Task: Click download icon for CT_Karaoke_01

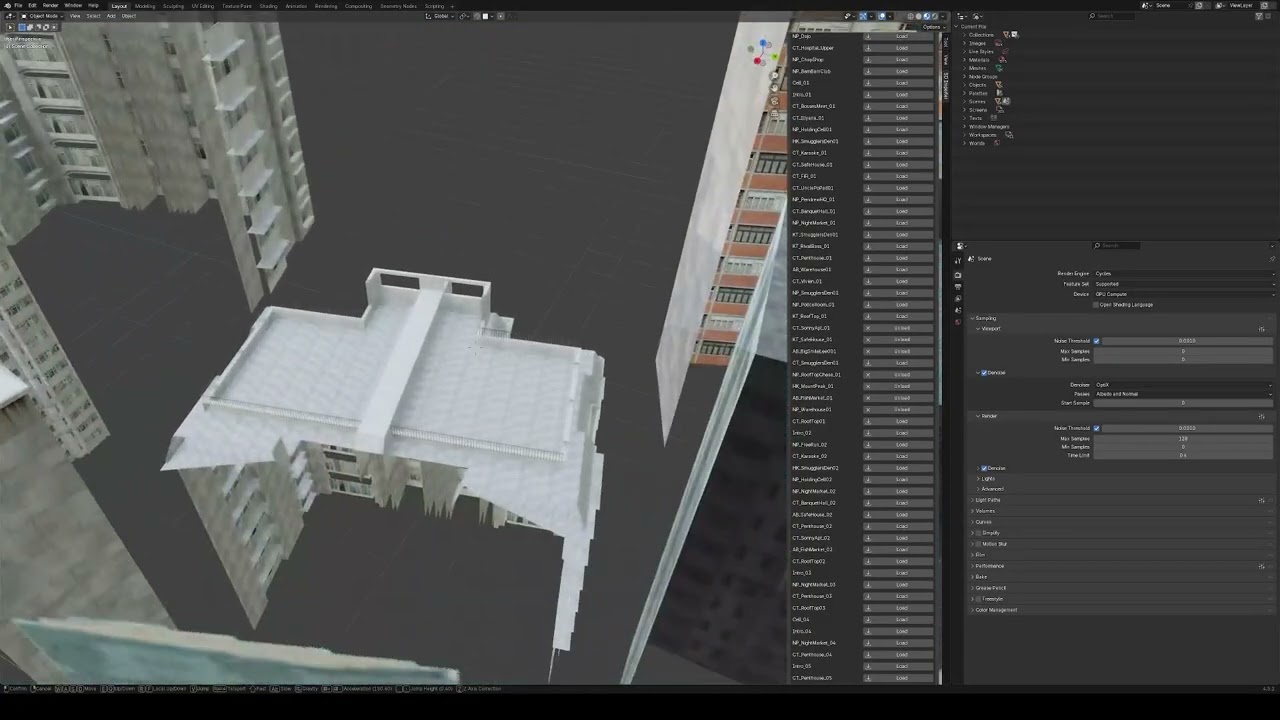Action: 868,153
